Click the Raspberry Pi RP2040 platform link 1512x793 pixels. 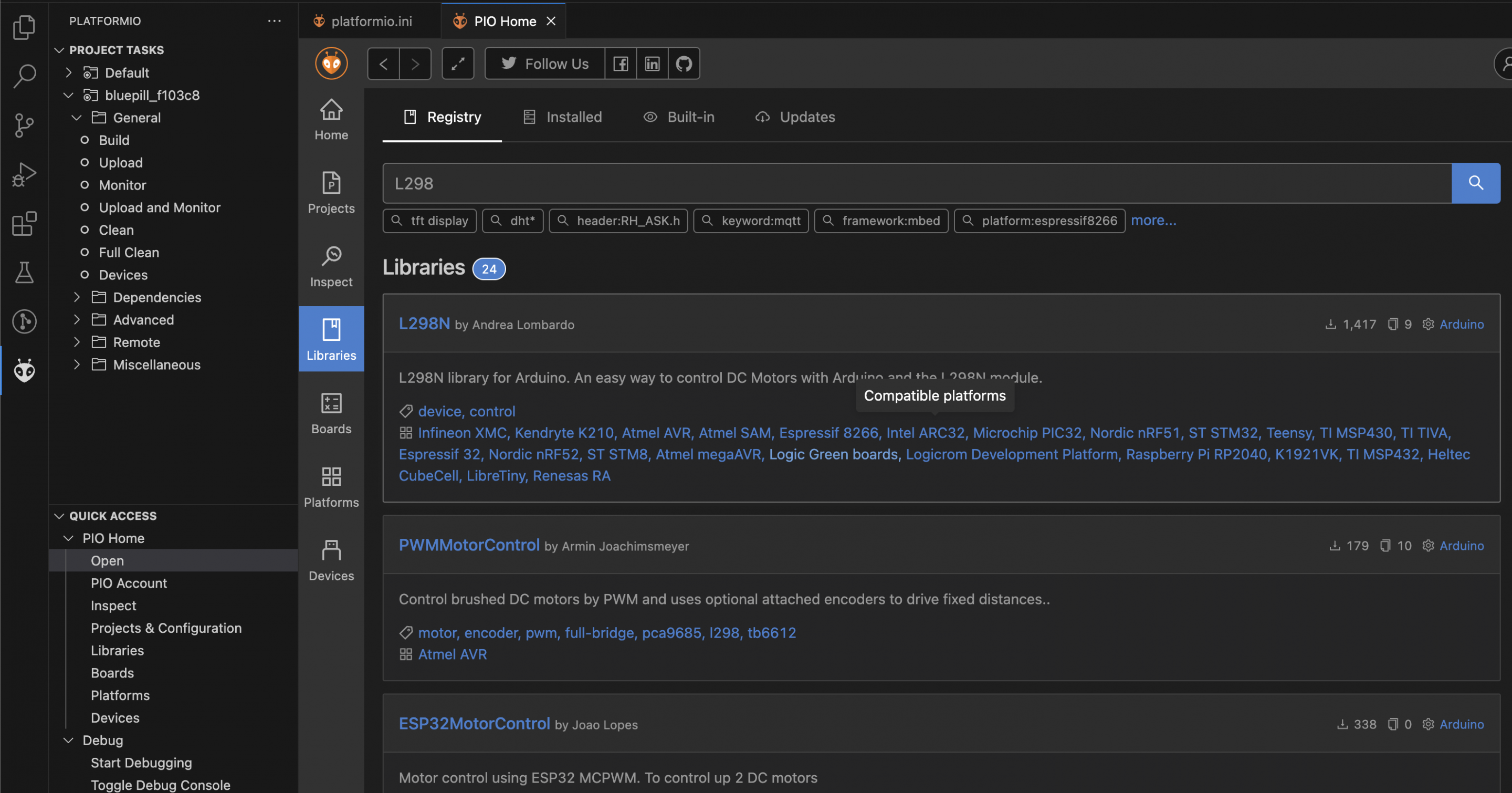[x=1196, y=454]
